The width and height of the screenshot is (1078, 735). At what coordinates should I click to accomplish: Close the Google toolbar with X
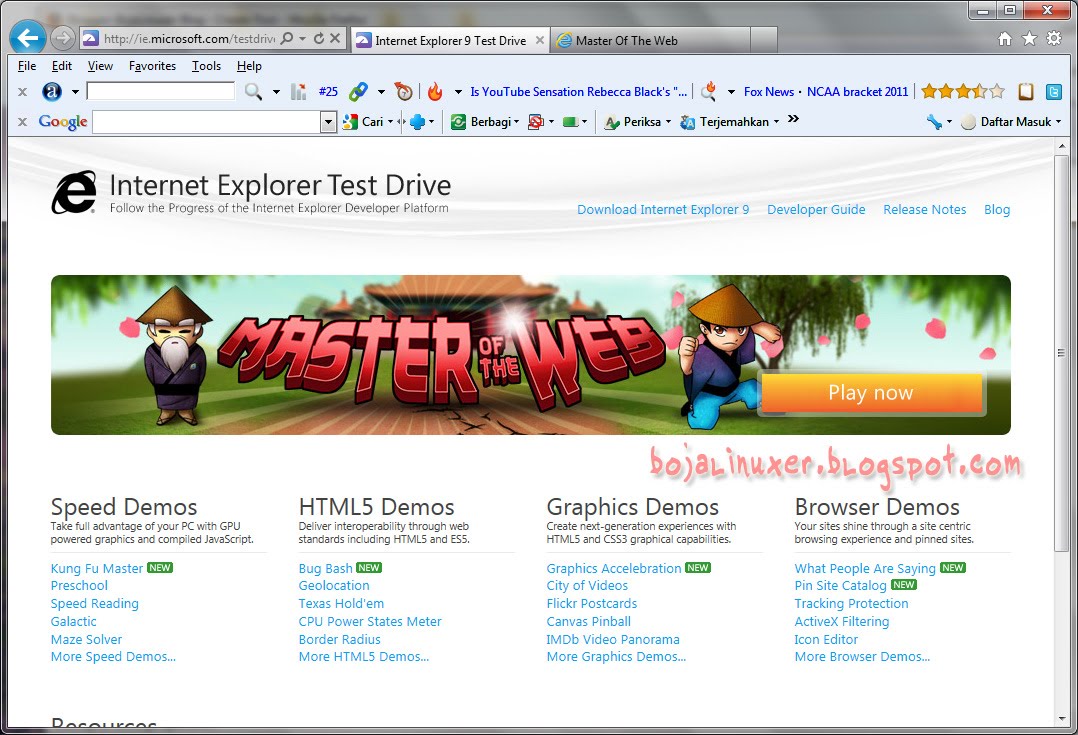[22, 122]
